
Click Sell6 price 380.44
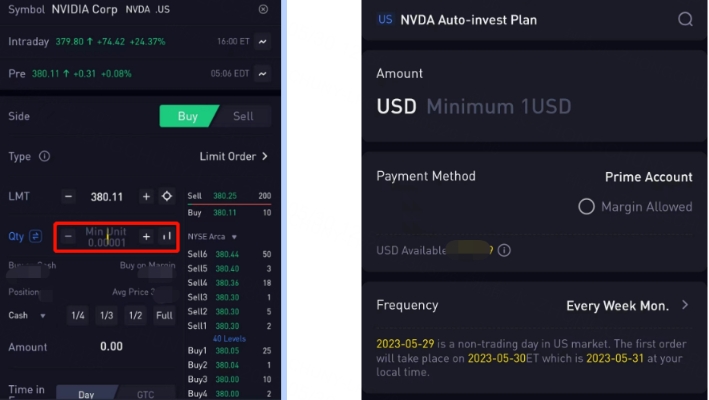pyautogui.click(x=227, y=254)
